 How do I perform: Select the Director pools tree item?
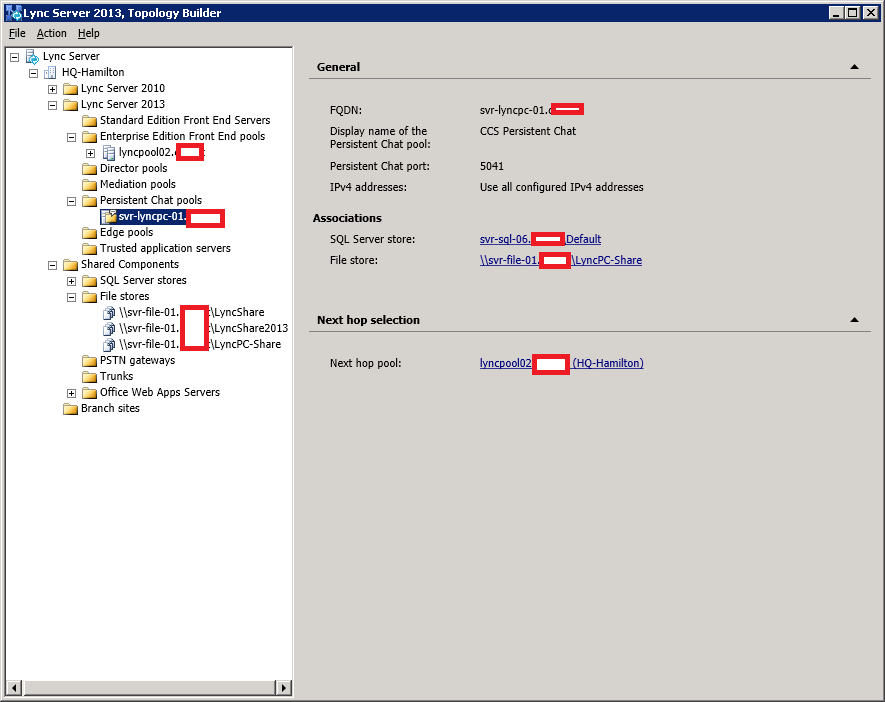[133, 168]
